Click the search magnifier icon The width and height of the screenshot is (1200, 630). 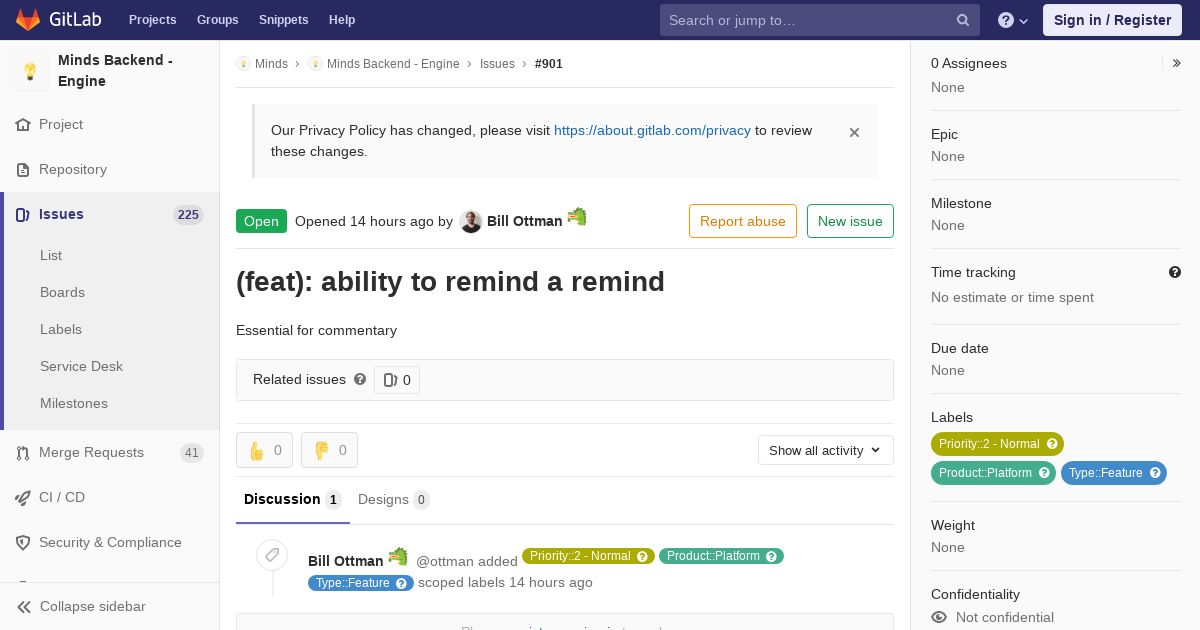click(963, 20)
